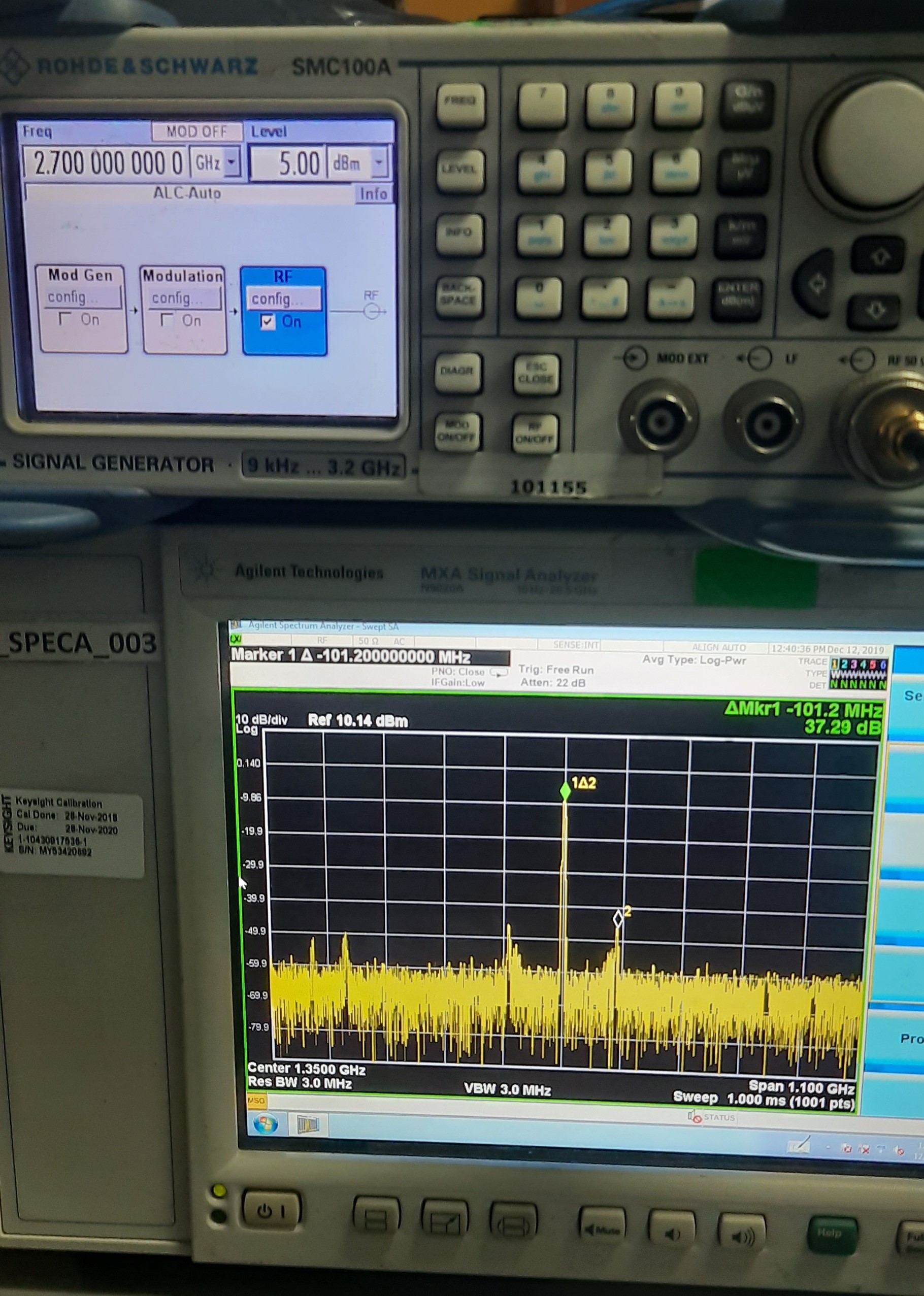The width and height of the screenshot is (924, 1296).
Task: Click the STATUS speaker warning icon
Action: (695, 1116)
